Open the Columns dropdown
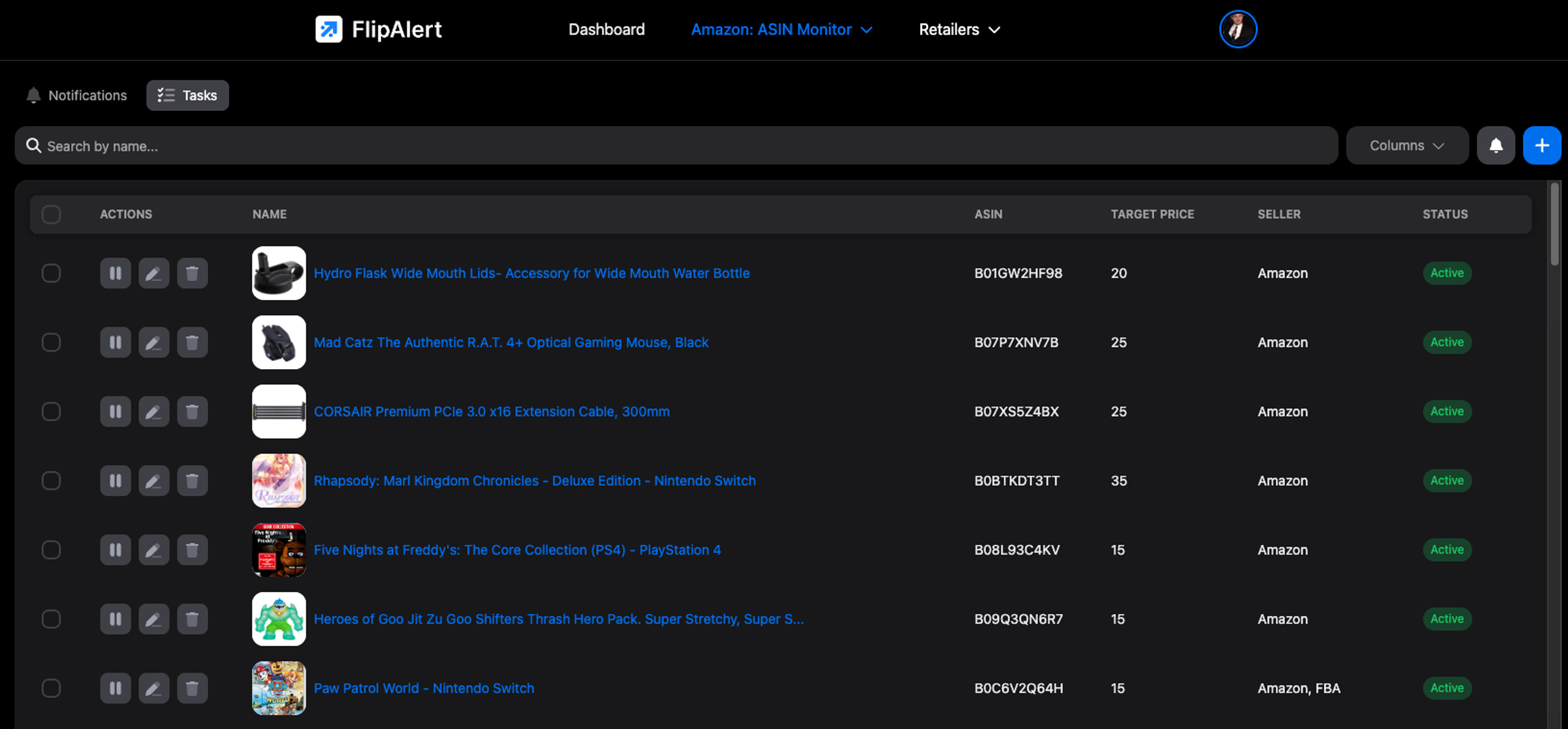 click(1407, 146)
